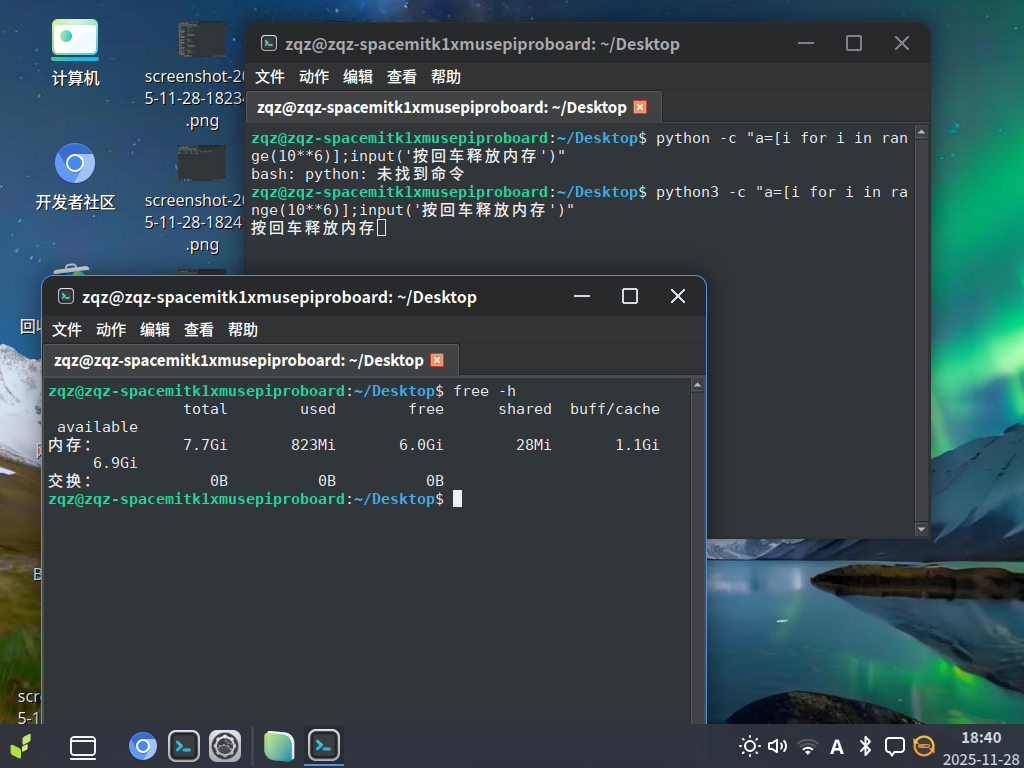This screenshot has width=1024, height=768.
Task: Click the 6.9Gi available memory value
Action: point(115,463)
